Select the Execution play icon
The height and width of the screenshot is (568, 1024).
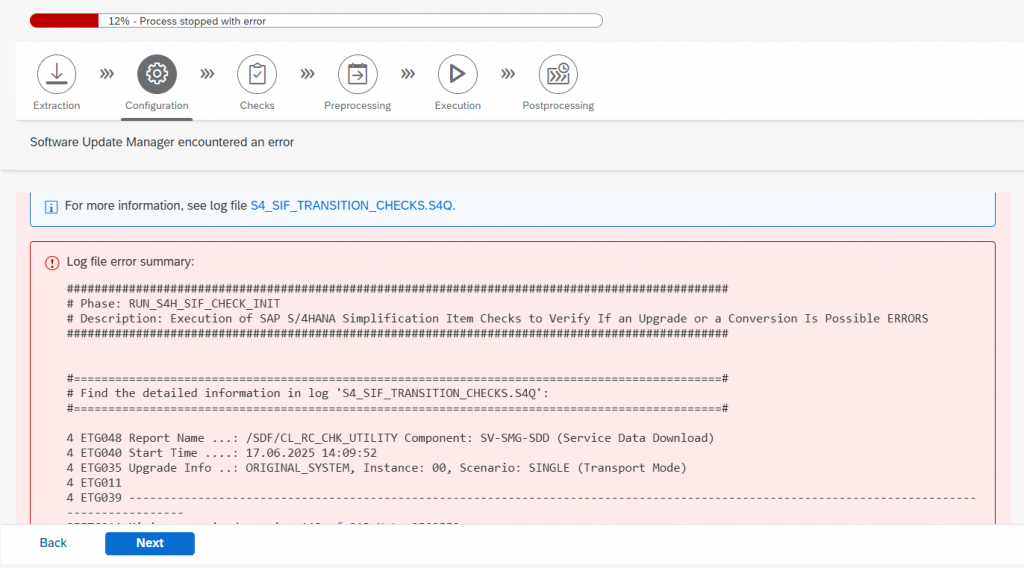point(457,74)
